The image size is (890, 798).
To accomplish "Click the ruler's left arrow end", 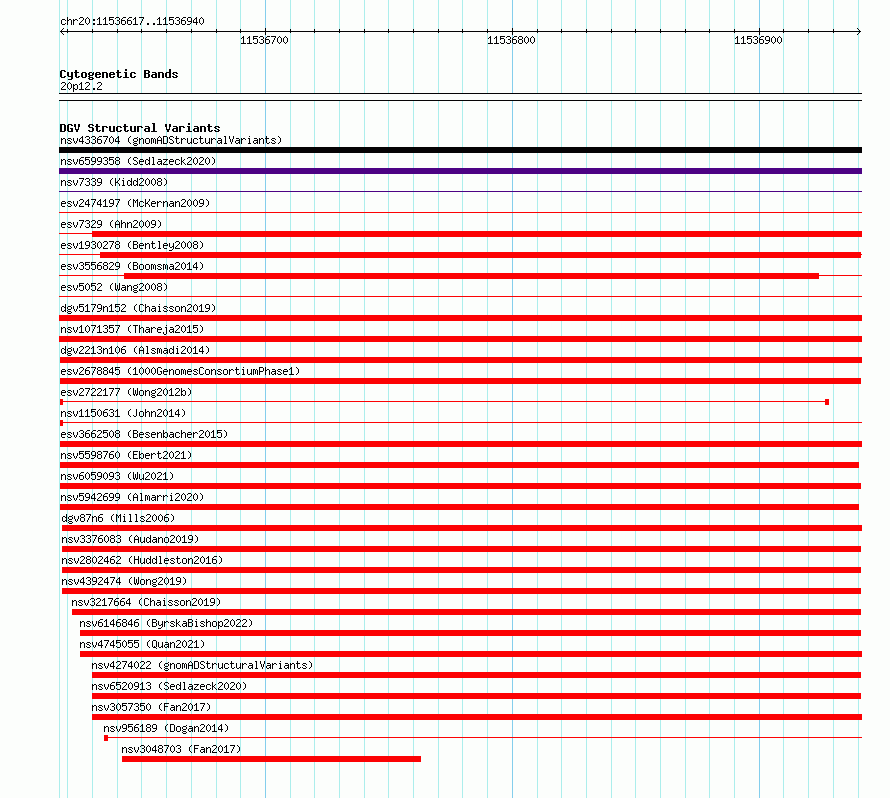I will coord(62,32).
